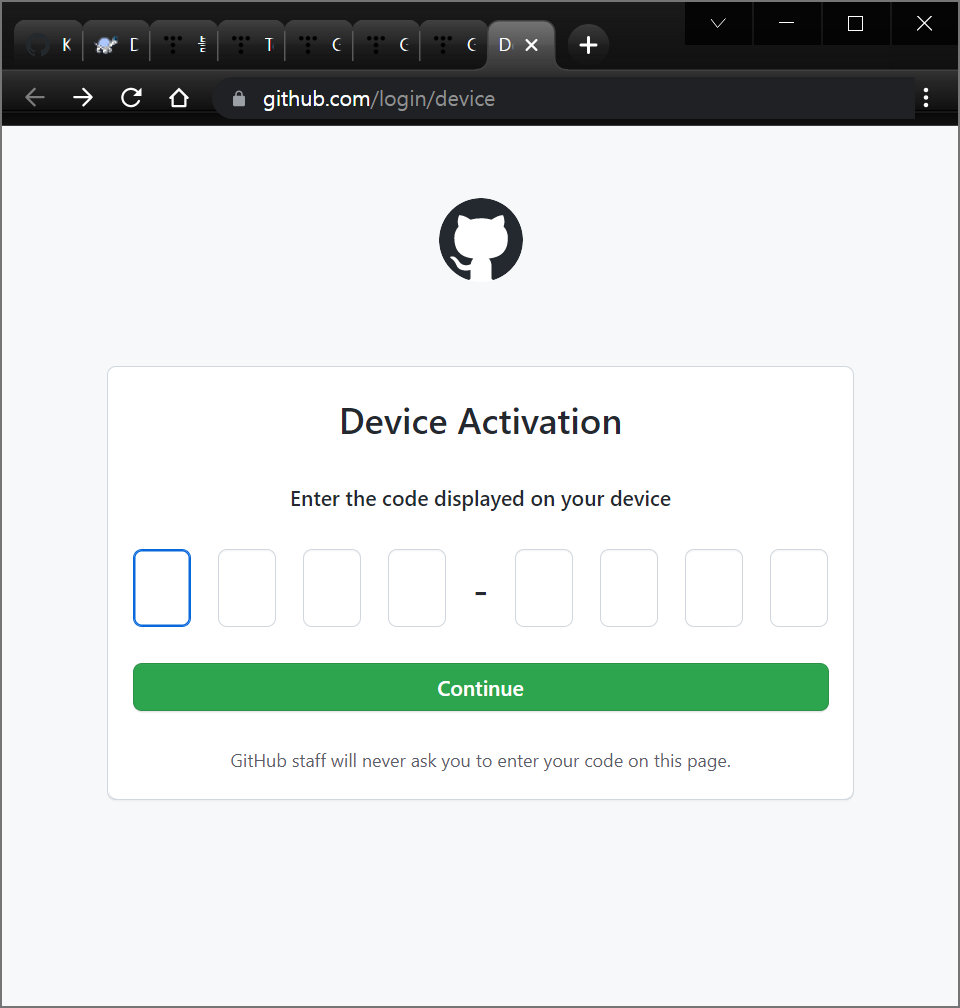Switch to the tab labeled T

[251, 45]
